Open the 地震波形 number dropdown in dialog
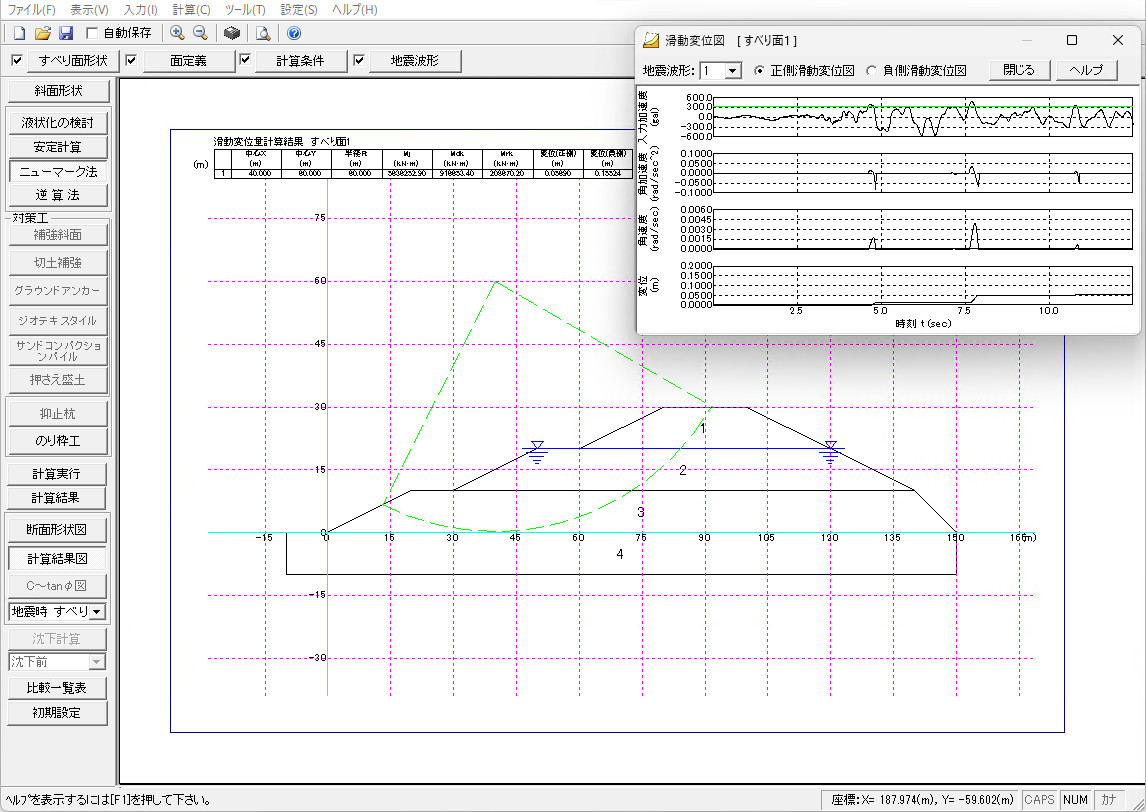 (733, 71)
